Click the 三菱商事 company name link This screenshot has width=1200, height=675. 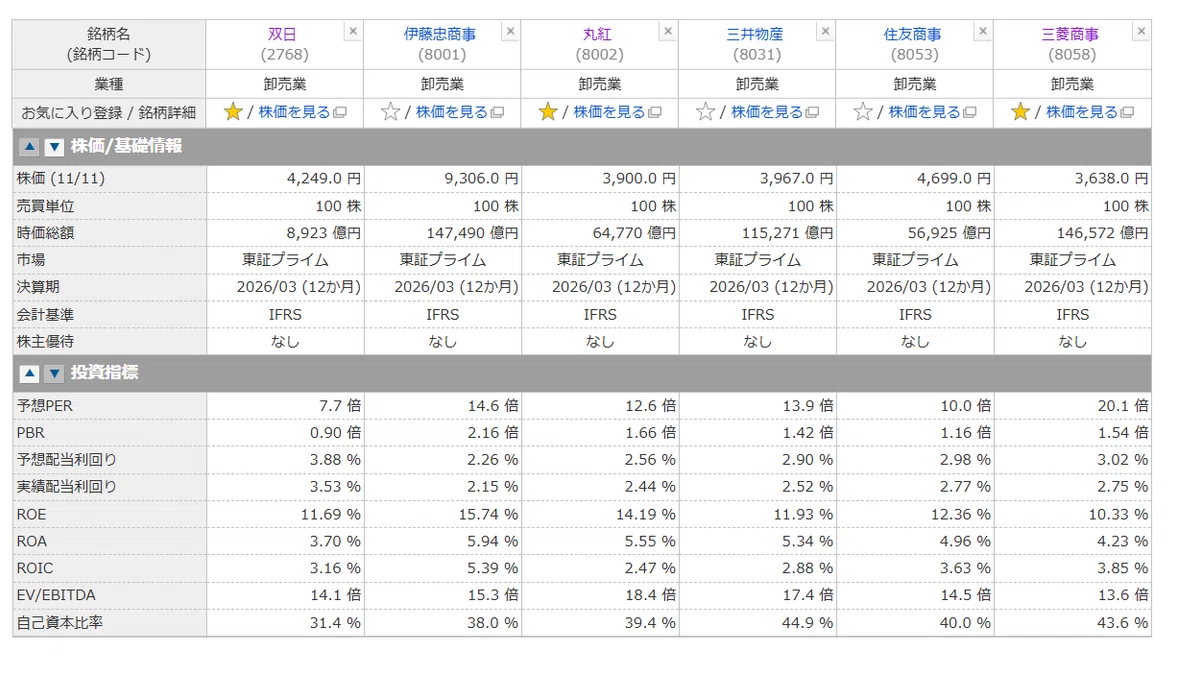pyautogui.click(x=1071, y=35)
